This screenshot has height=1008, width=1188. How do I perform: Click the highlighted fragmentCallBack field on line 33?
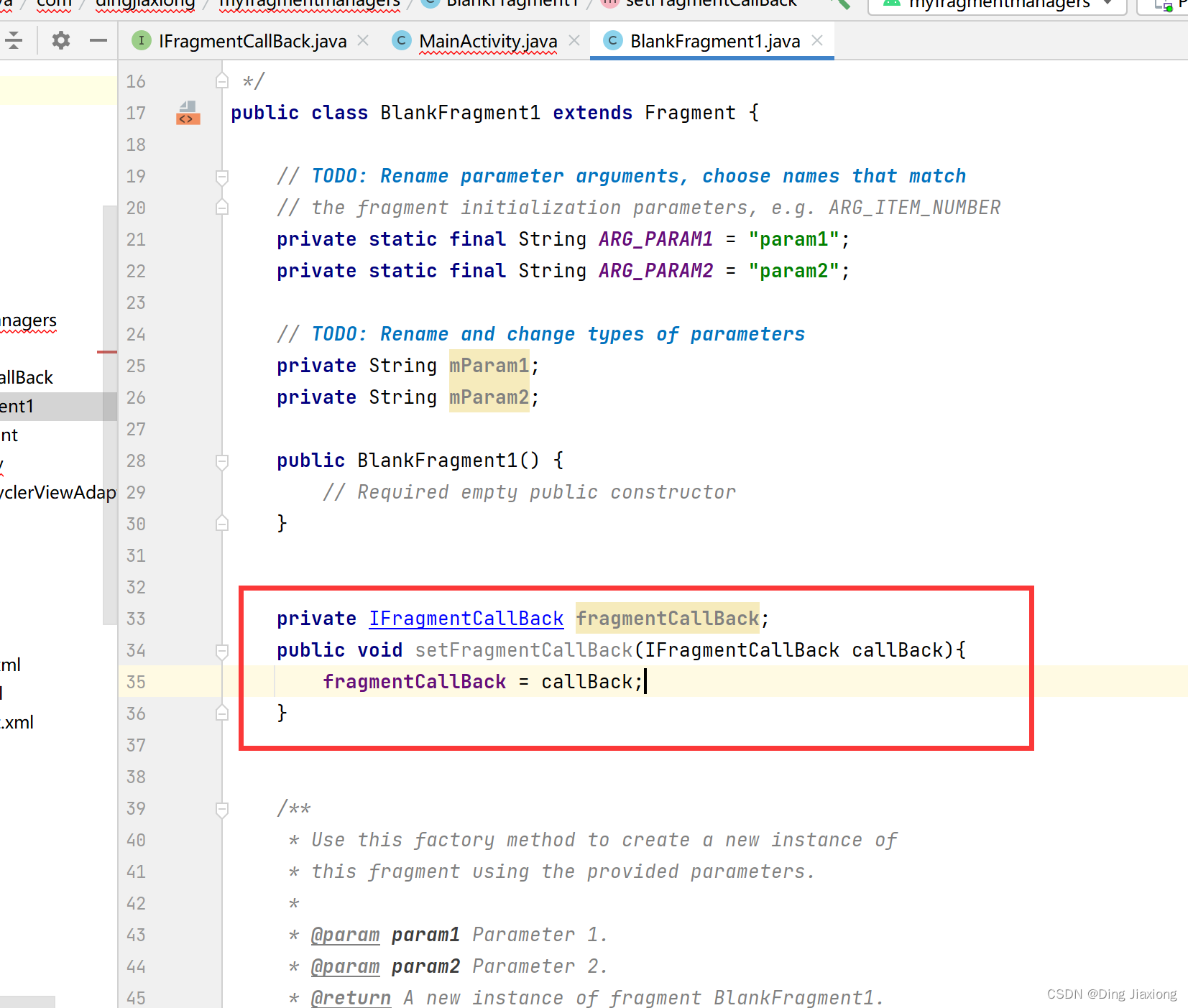point(668,619)
